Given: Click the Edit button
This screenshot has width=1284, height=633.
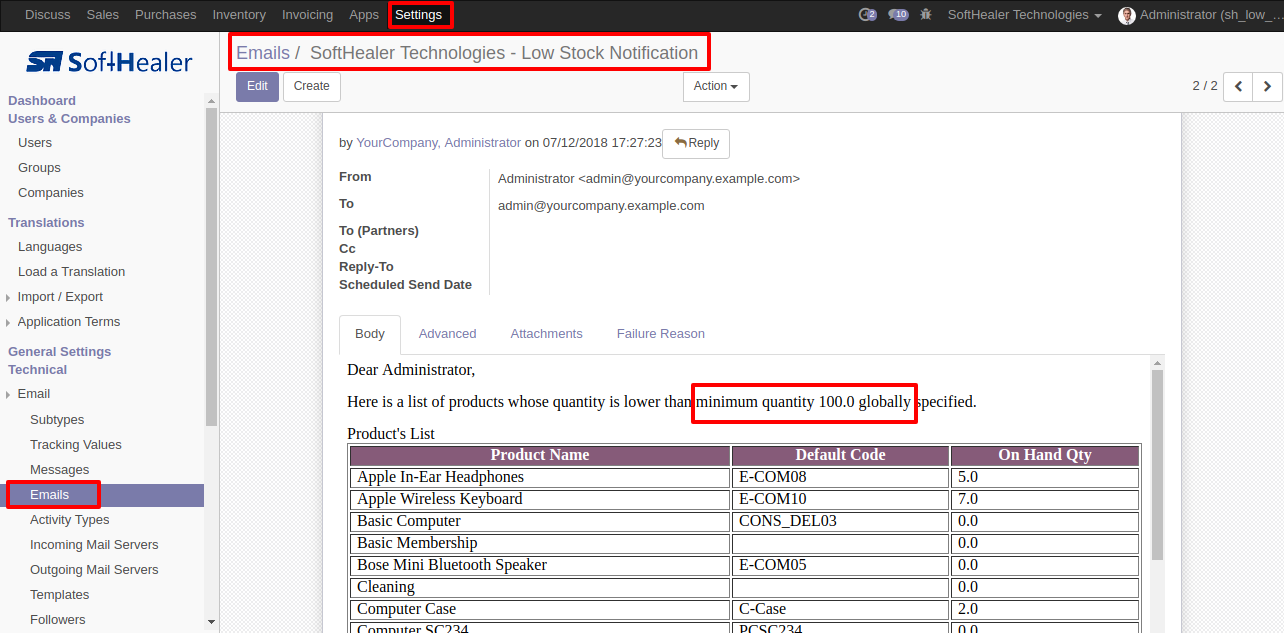Looking at the screenshot, I should pyautogui.click(x=257, y=87).
